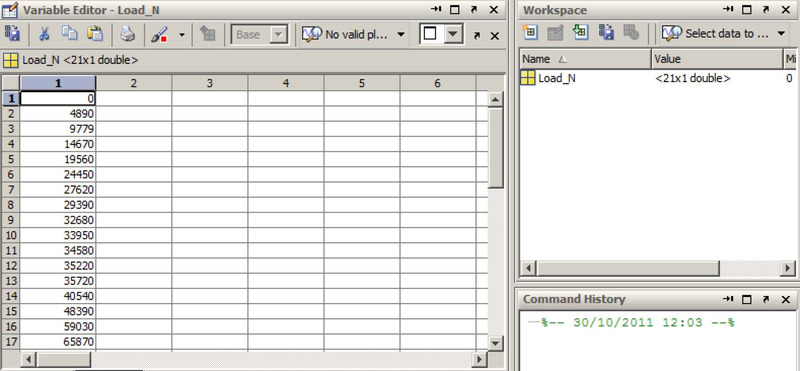Click the Print icon in Variable Editor
The image size is (800, 371).
[128, 34]
